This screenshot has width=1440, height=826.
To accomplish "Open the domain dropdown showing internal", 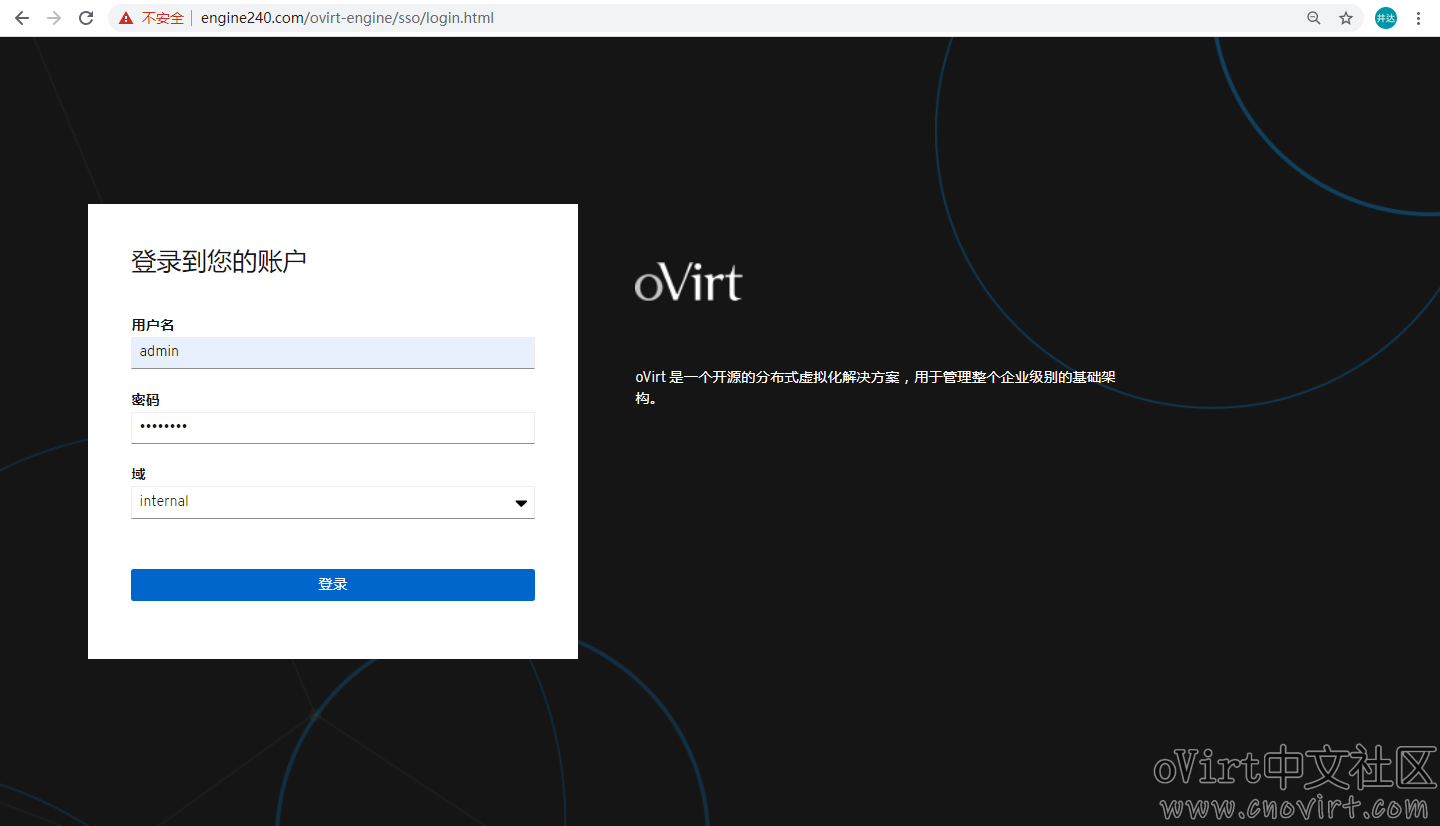I will click(333, 502).
